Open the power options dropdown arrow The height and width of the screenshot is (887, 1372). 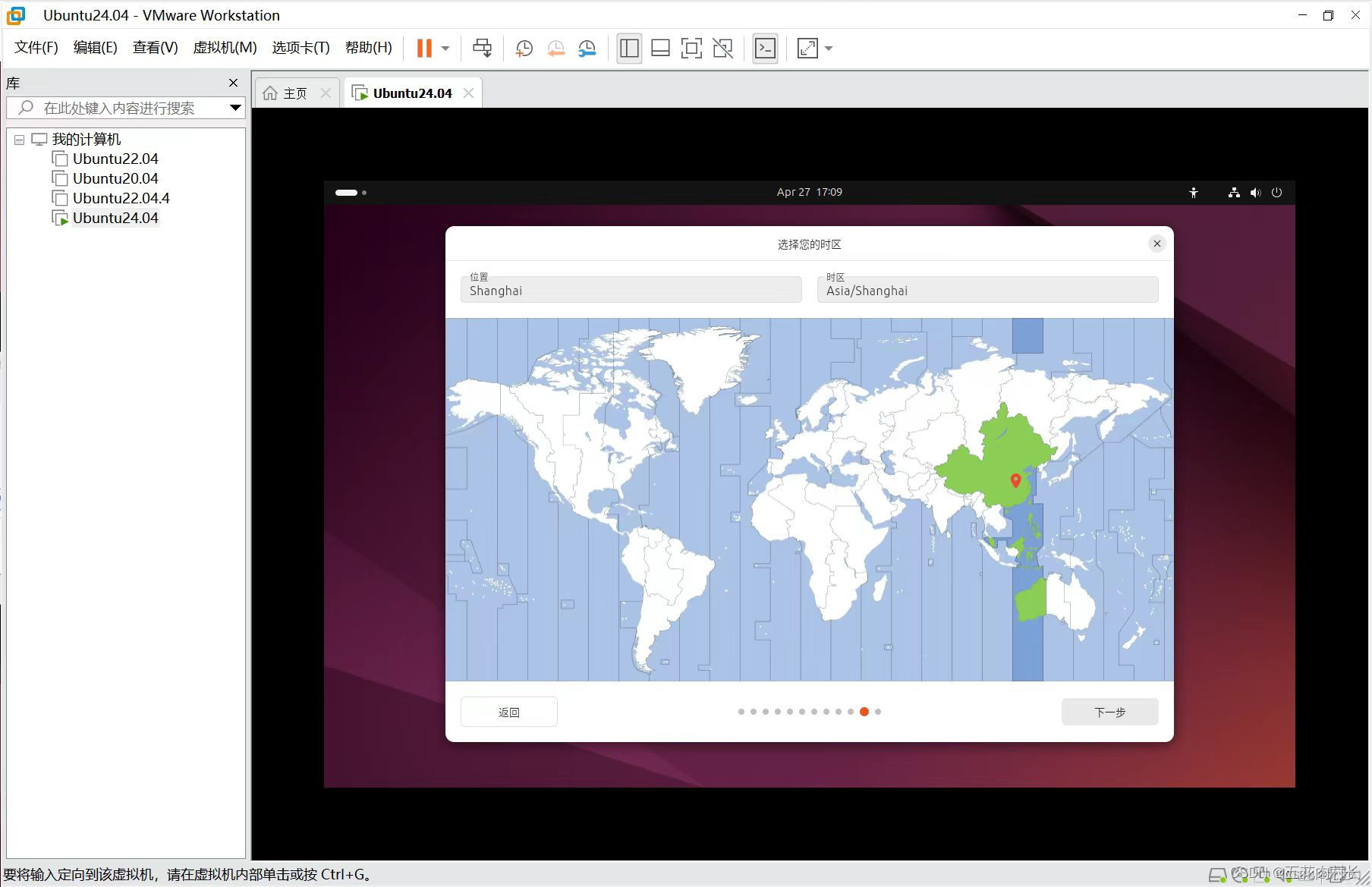[445, 48]
